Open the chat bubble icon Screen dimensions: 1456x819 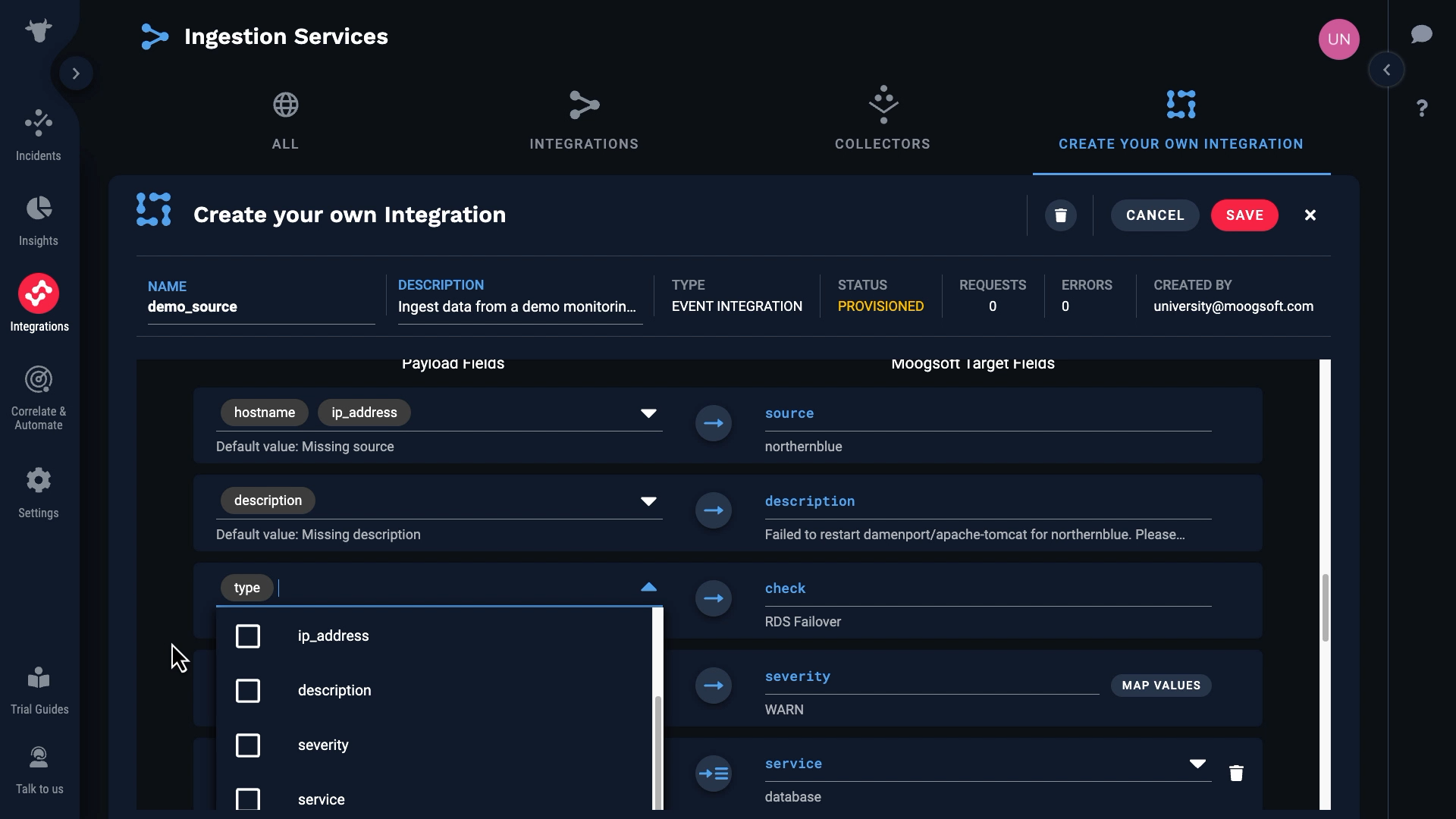[x=1421, y=35]
